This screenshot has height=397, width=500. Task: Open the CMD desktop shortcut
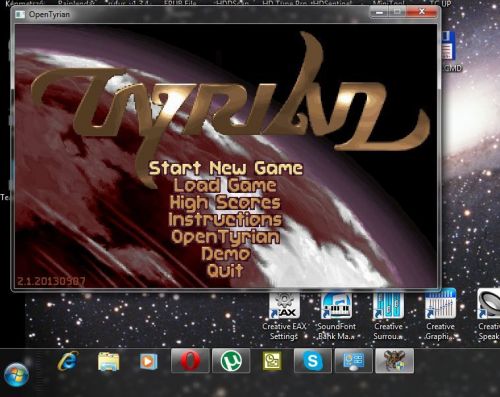point(450,52)
